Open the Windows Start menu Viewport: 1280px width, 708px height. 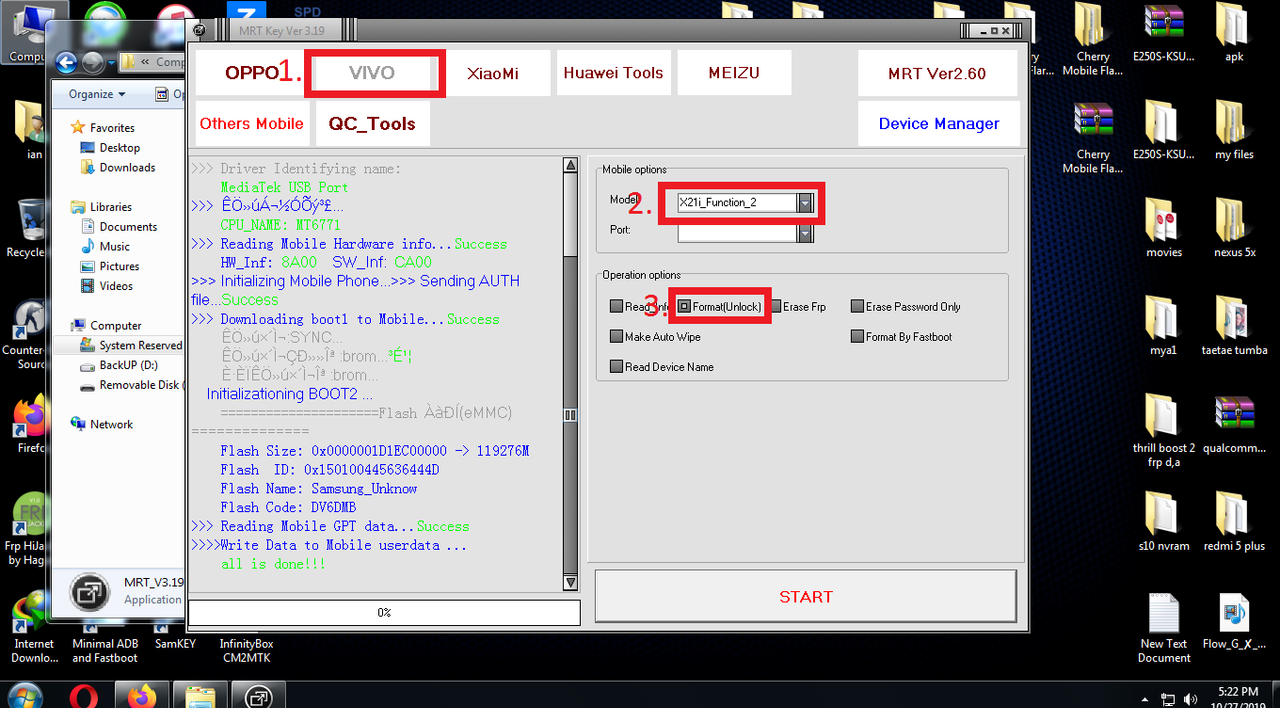click(x=24, y=696)
